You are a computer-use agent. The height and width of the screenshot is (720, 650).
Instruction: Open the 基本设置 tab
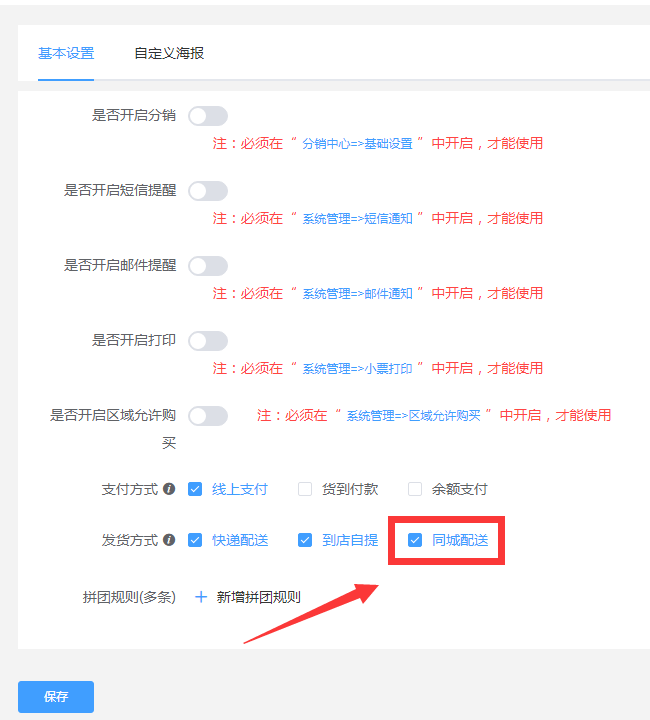click(66, 53)
